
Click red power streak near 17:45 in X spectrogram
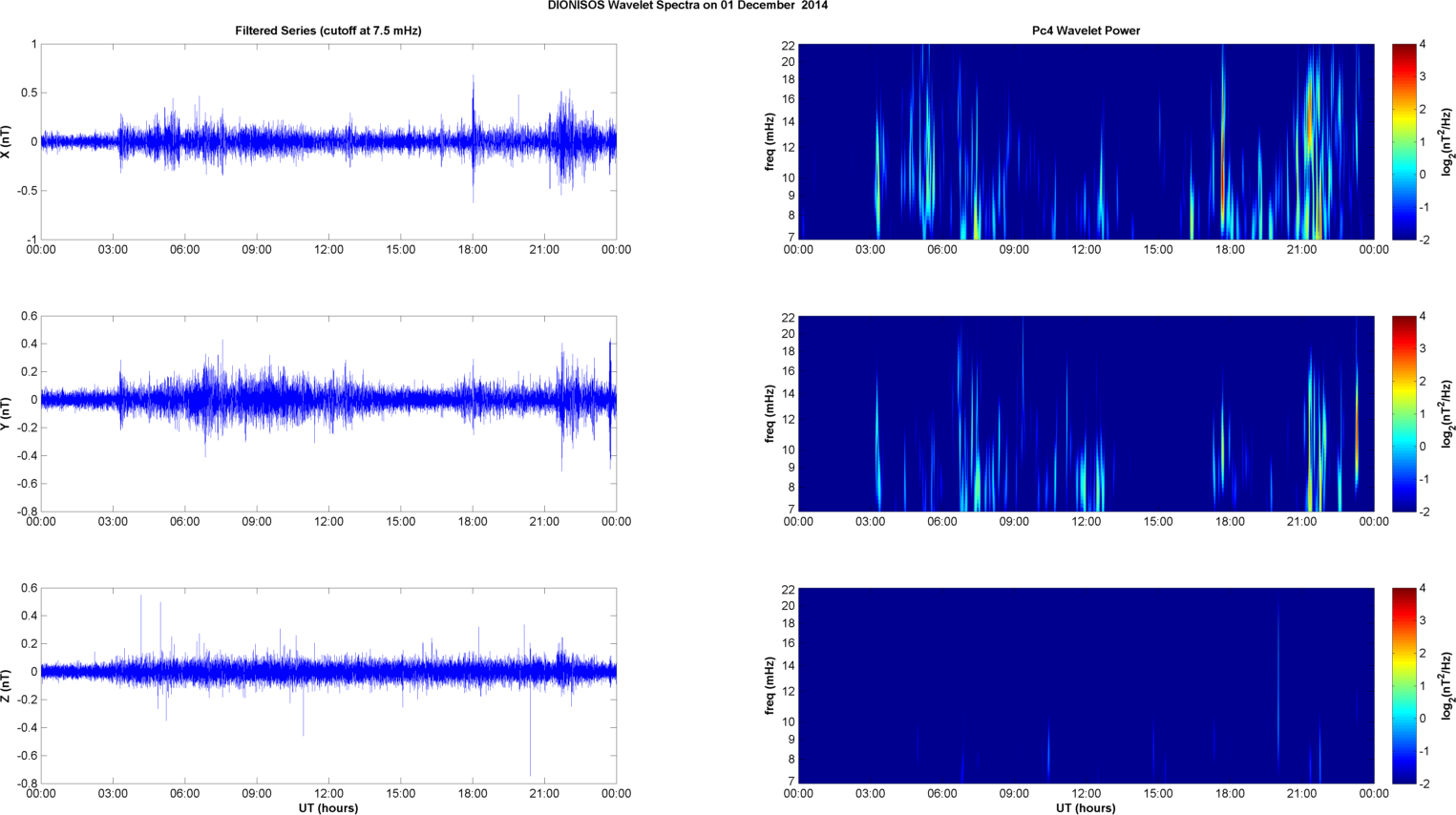tap(1223, 143)
